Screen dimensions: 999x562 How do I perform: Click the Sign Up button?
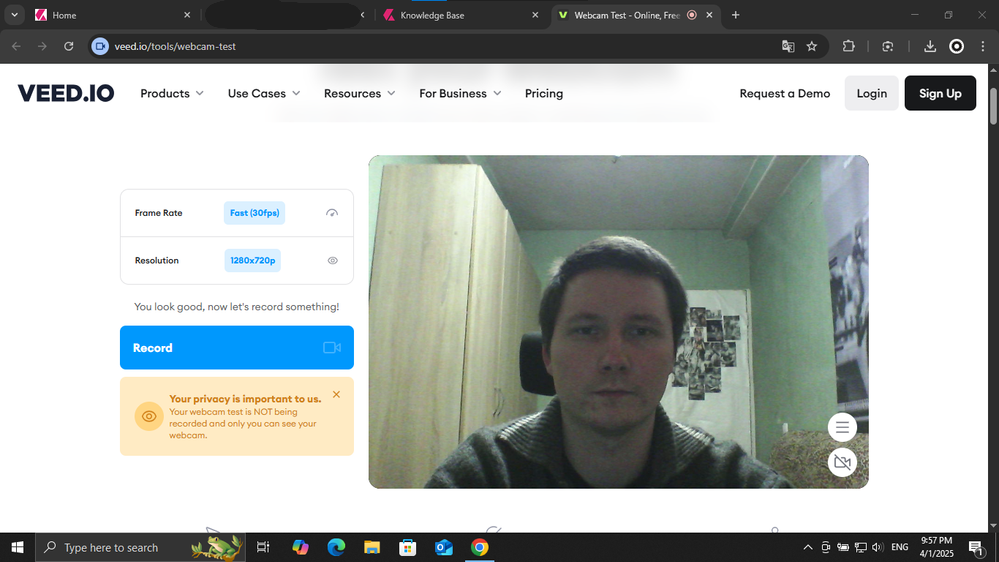(940, 93)
